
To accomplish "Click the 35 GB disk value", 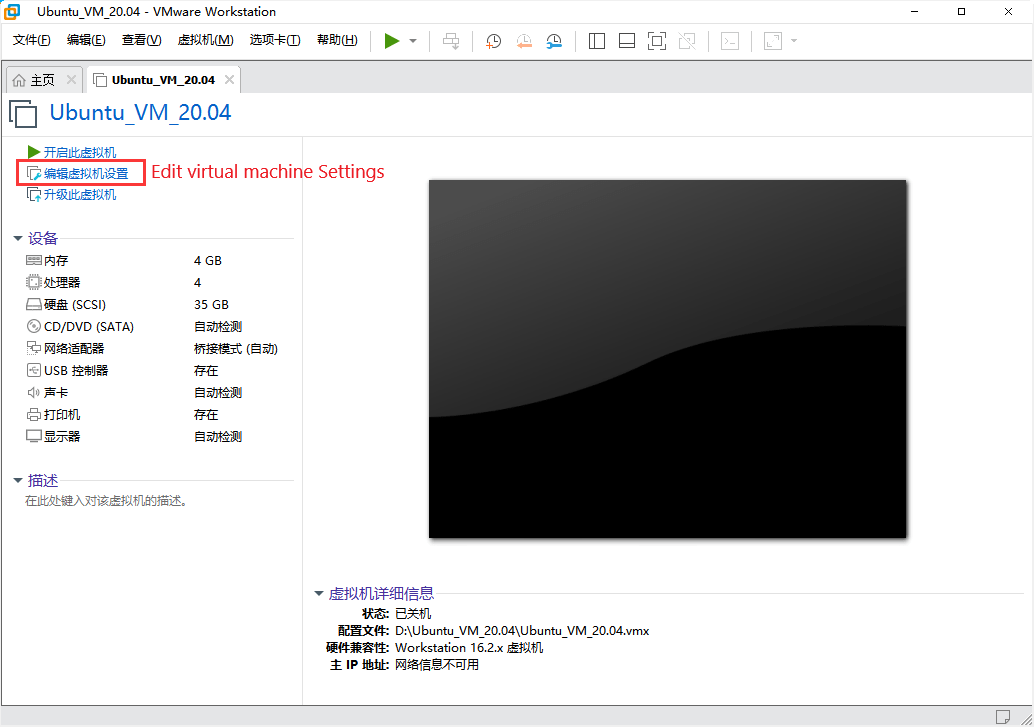I will [x=211, y=305].
